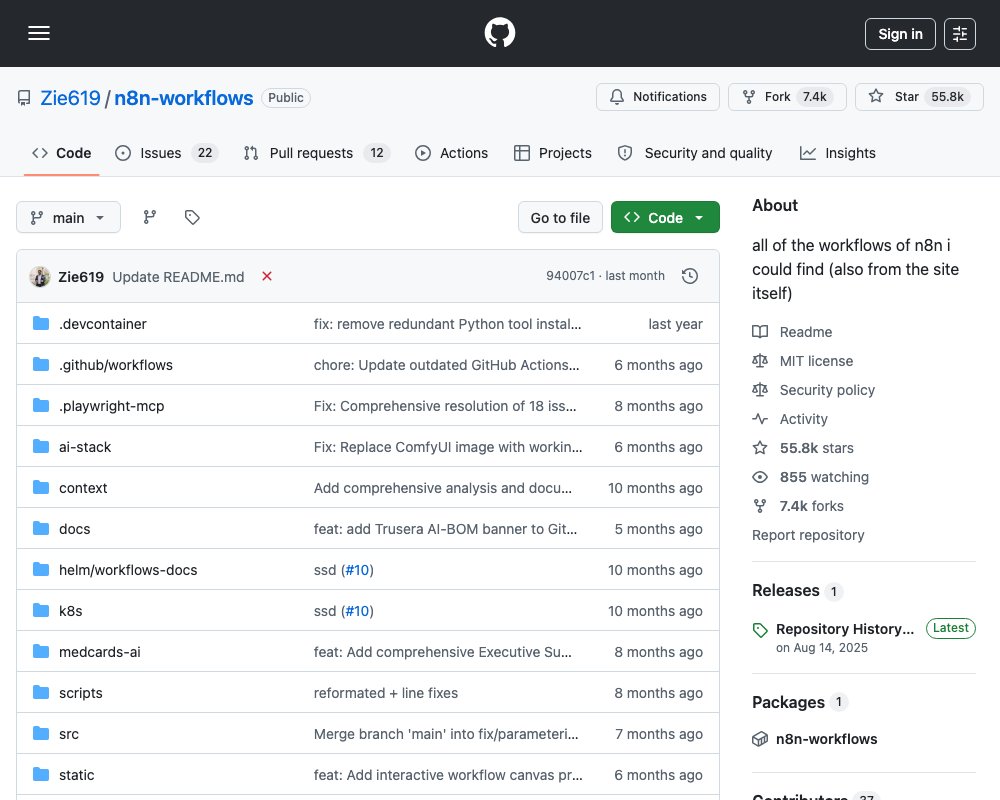Viewport: 1000px width, 800px height.
Task: Open the n8n-workflows package icon
Action: pyautogui.click(x=760, y=739)
